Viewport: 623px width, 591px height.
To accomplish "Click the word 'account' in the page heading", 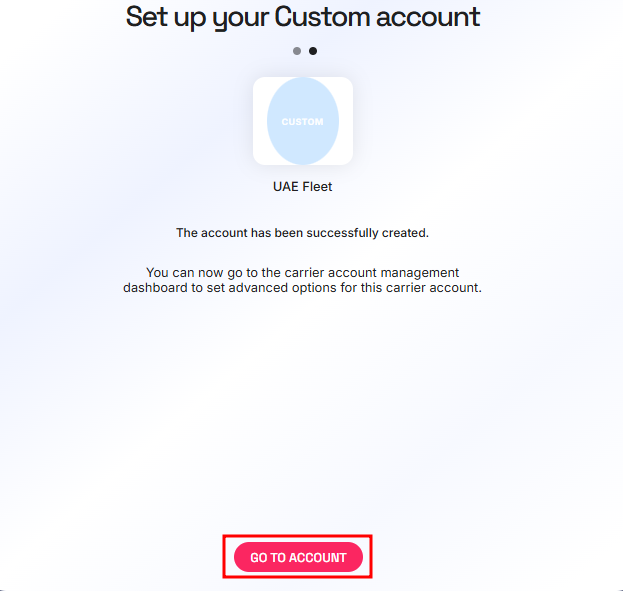I will click(428, 17).
